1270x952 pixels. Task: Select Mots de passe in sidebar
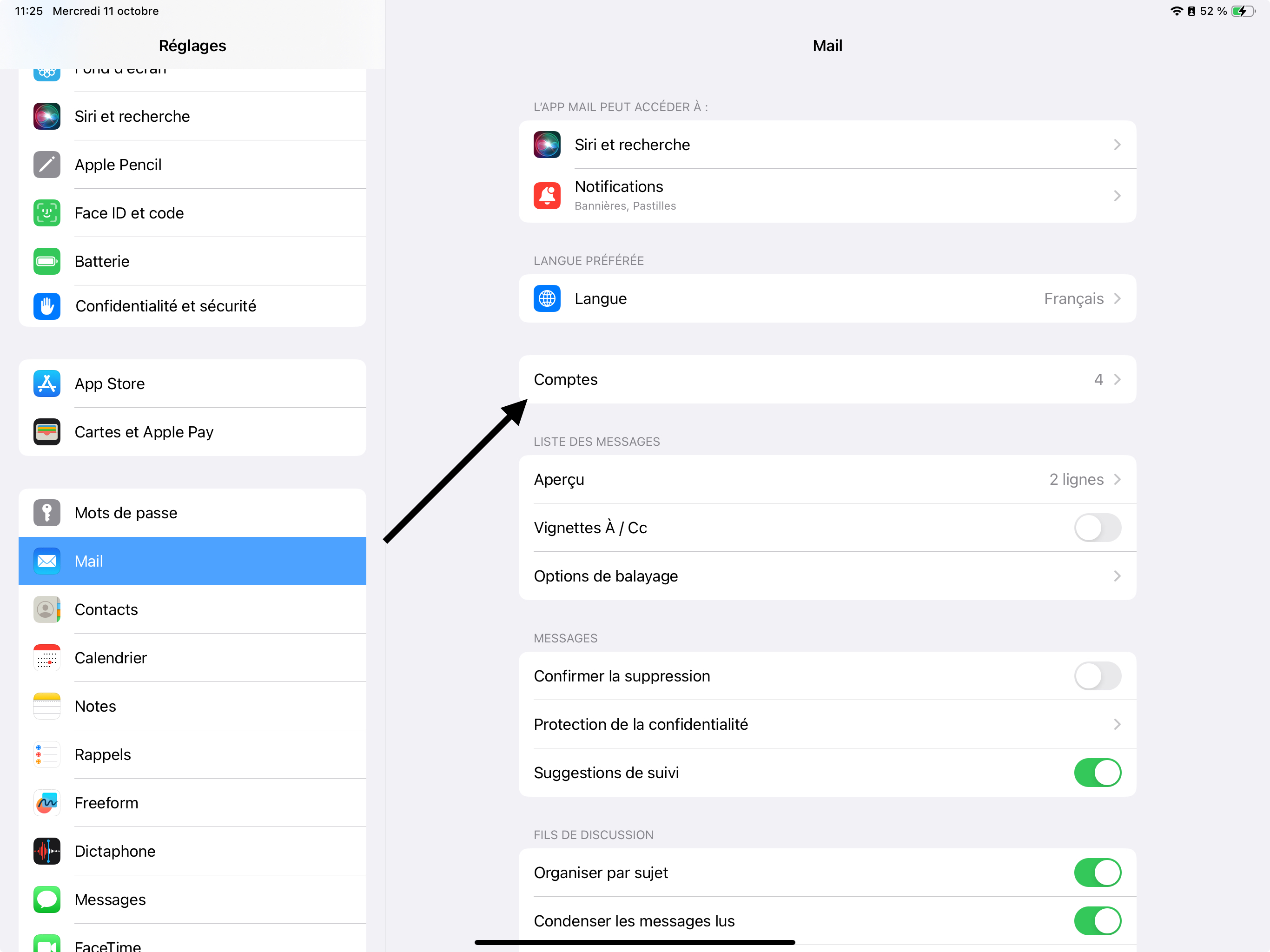click(x=192, y=513)
